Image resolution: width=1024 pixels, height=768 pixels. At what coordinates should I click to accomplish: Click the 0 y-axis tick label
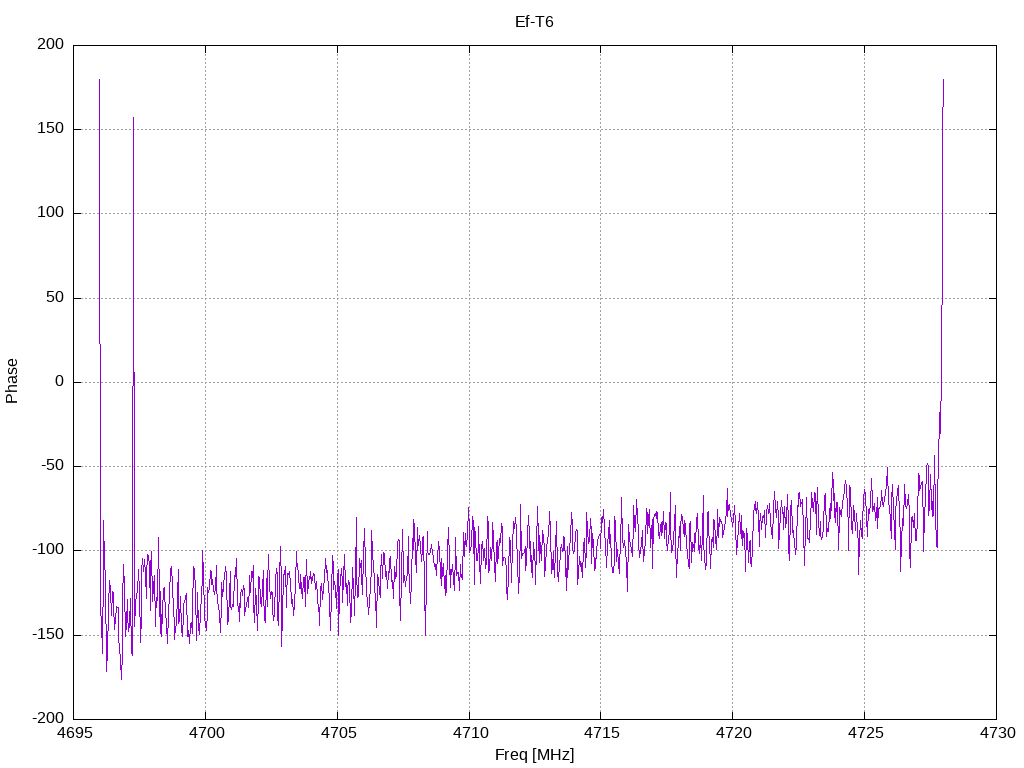click(60, 382)
